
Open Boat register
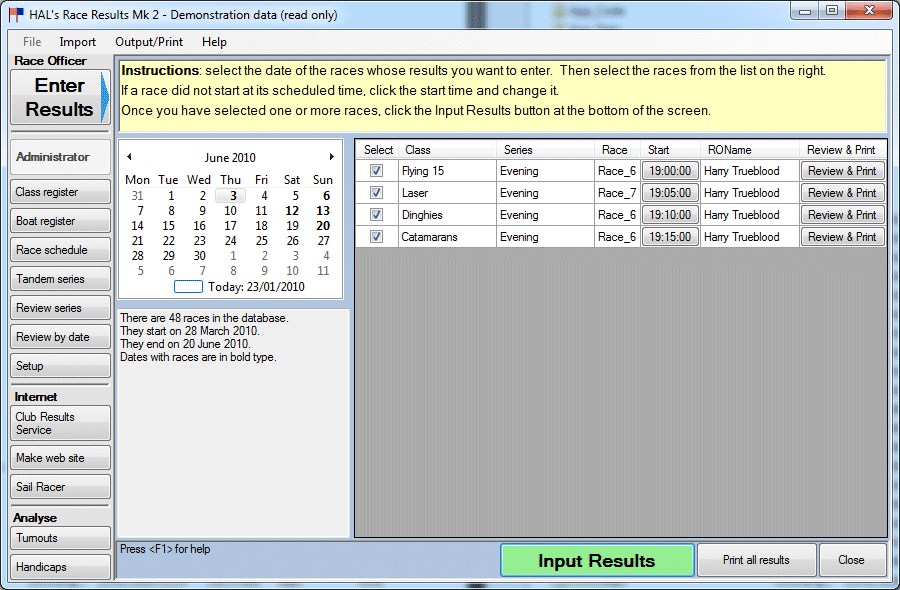[60, 221]
